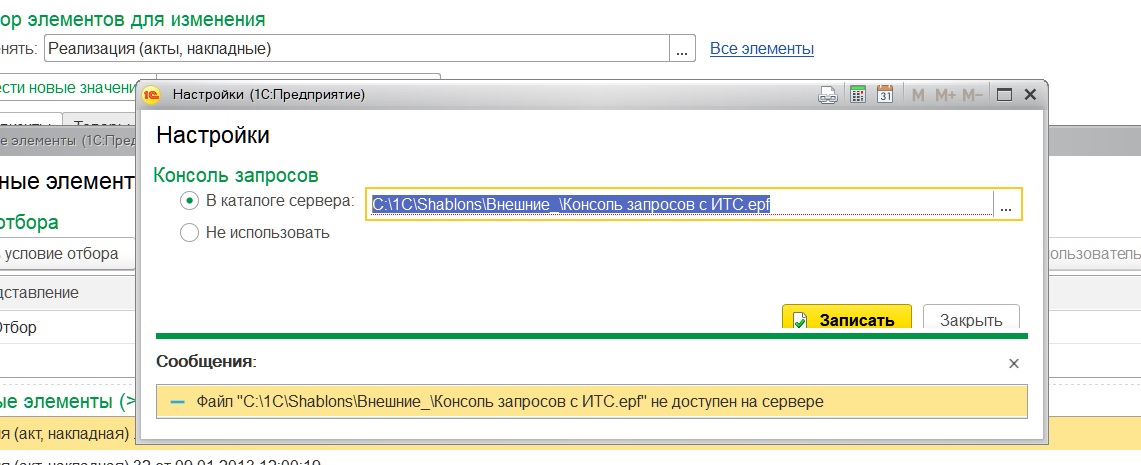Select the 'В каталоге сервера' radio option
This screenshot has width=1141, height=465.
pos(190,201)
